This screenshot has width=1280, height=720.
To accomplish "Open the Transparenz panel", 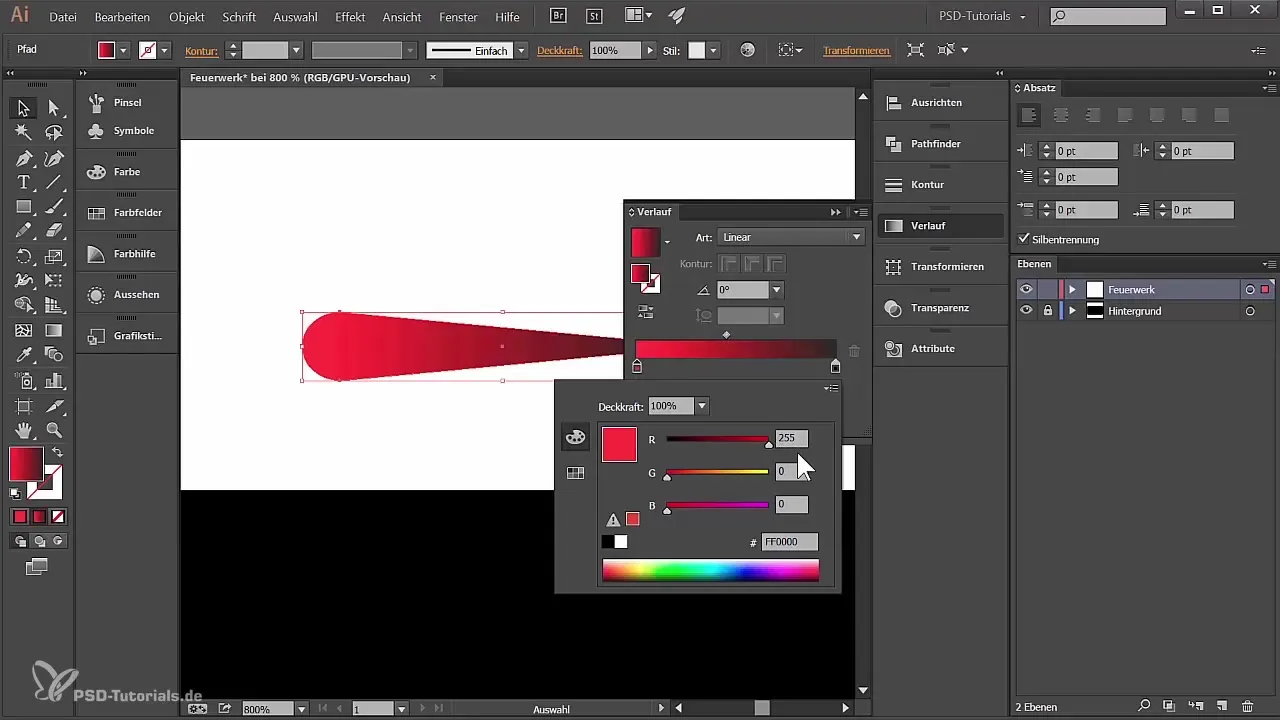I will pos(940,308).
